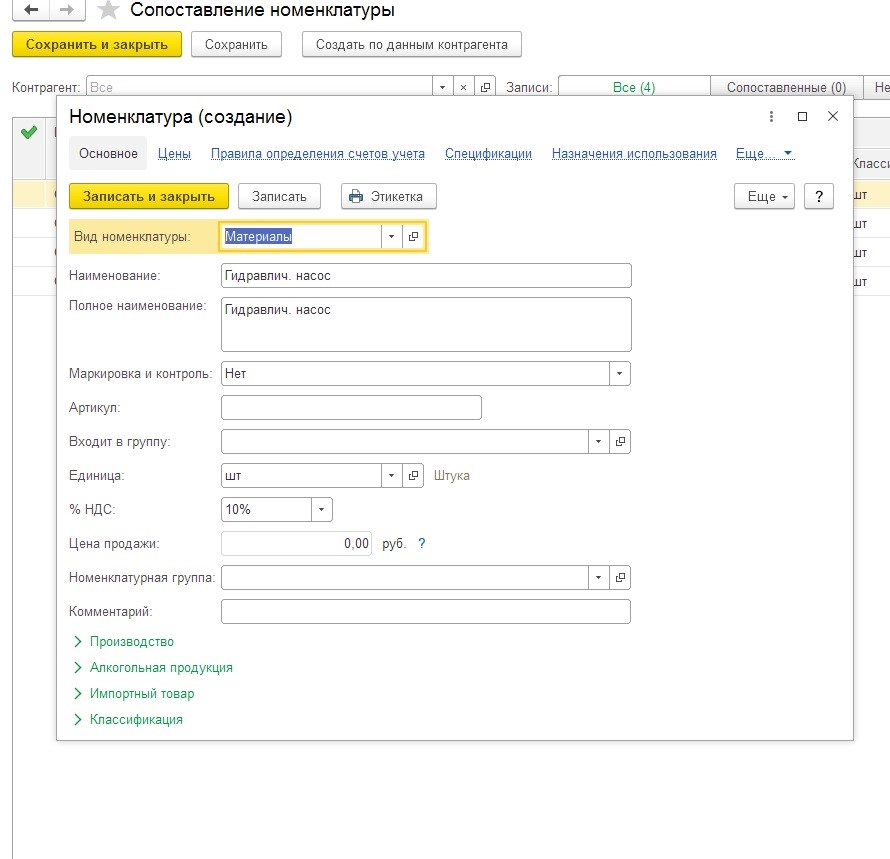
Task: Expand the Еще... navigation links menu
Action: point(764,153)
